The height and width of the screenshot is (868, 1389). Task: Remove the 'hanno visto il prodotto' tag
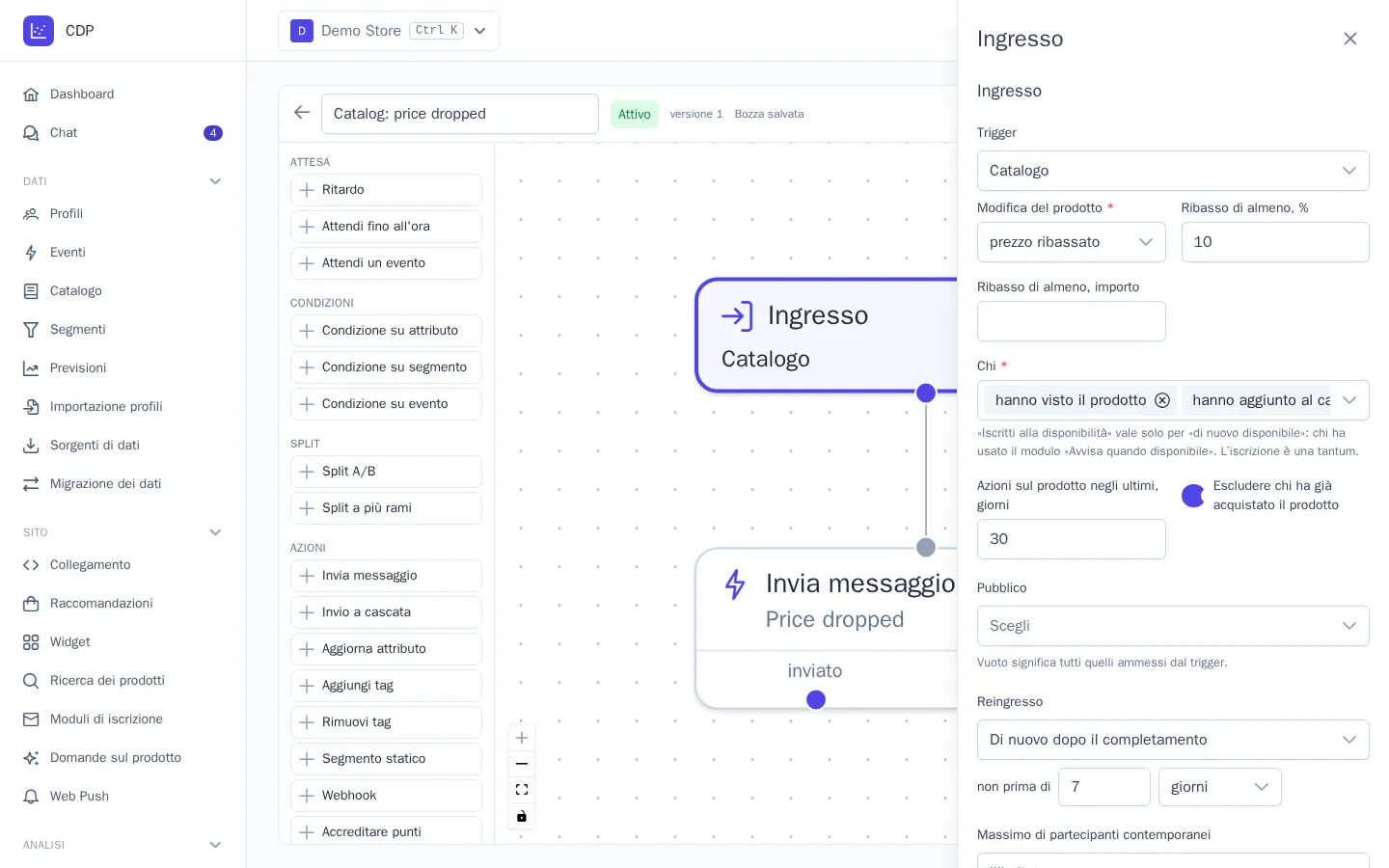point(1162,400)
